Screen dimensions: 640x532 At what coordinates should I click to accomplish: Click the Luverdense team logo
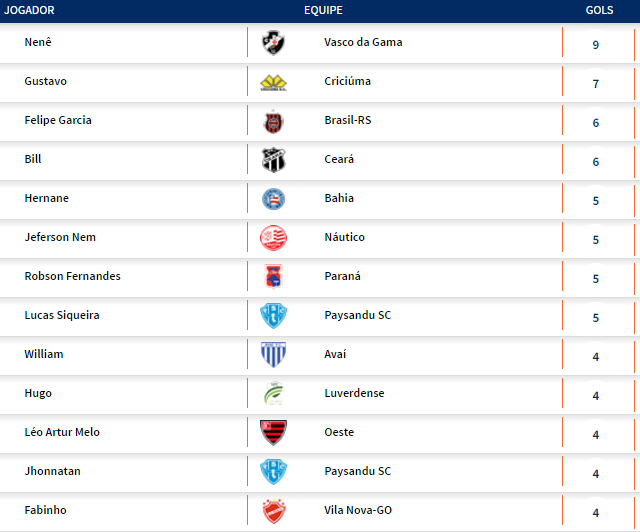pos(273,394)
